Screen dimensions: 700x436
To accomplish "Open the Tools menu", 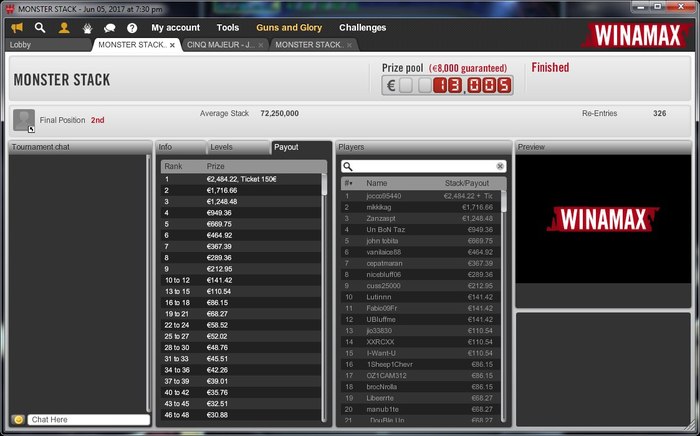I will [228, 28].
